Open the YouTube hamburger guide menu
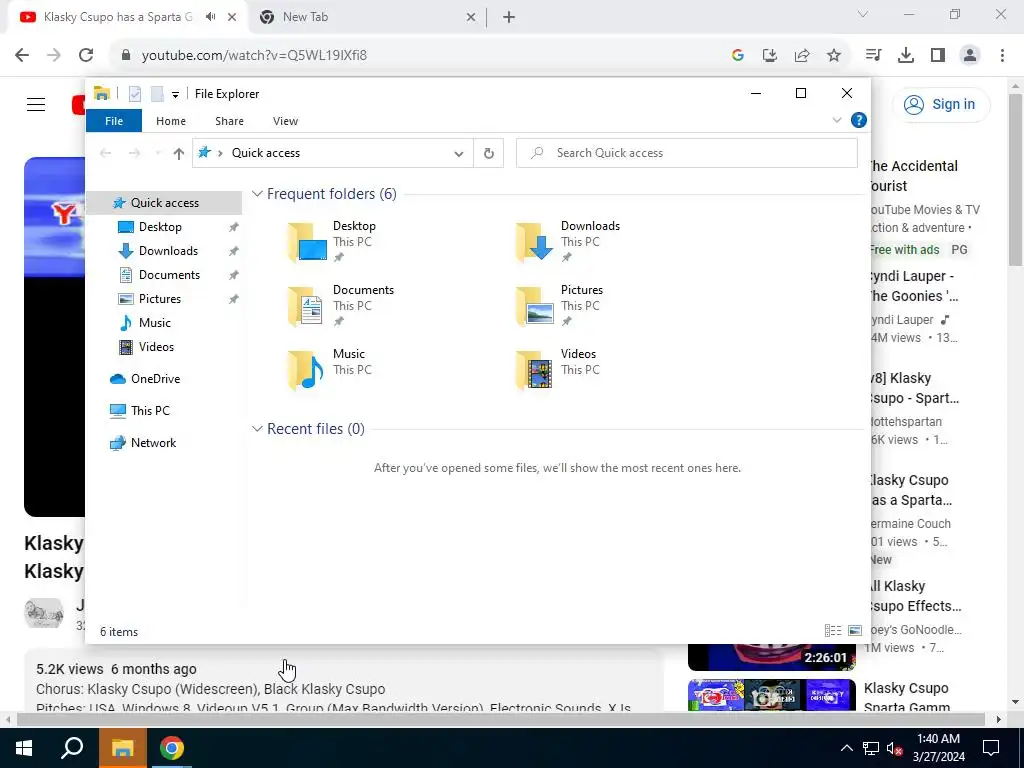Screen dimensions: 1024x768 [x=36, y=104]
